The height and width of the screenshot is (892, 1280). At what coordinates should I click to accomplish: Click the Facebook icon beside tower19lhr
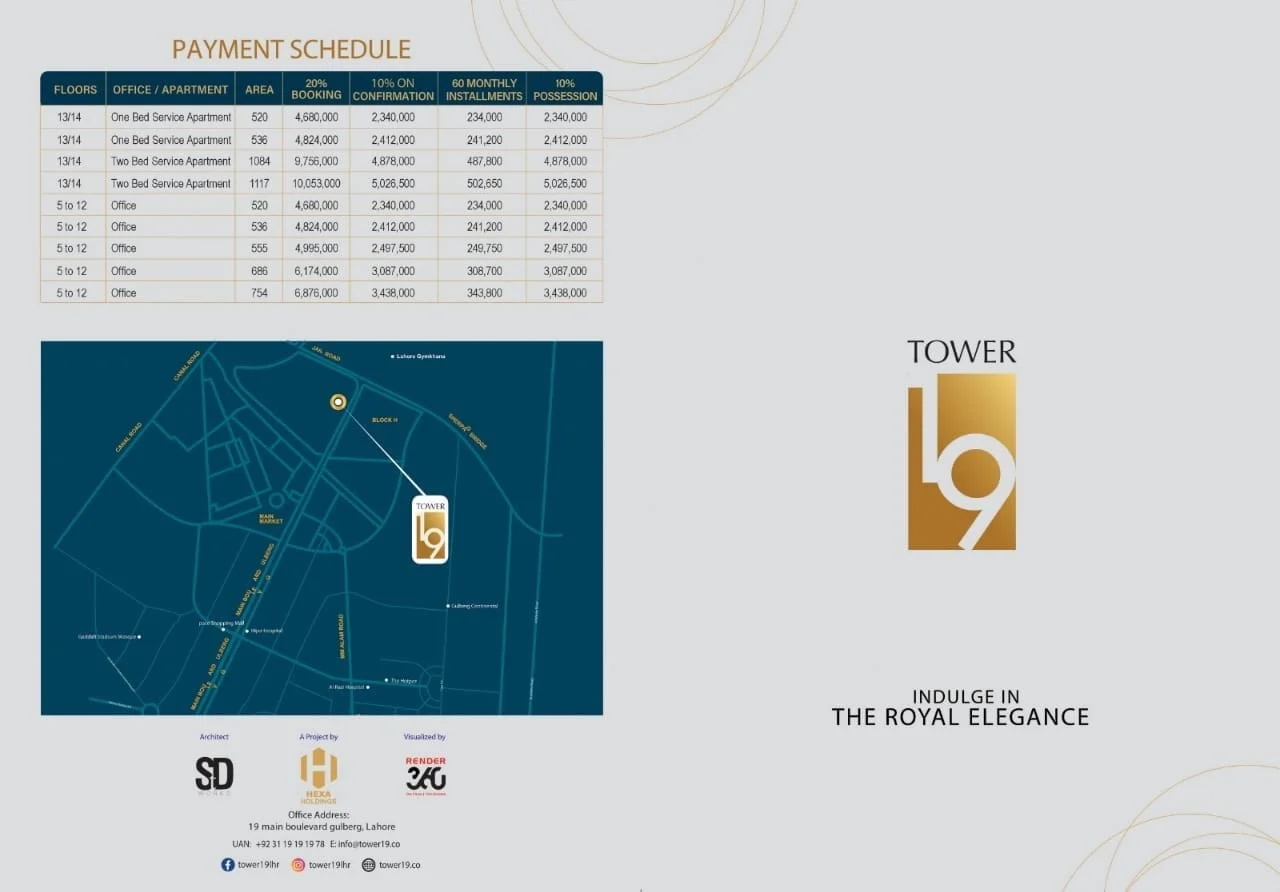click(x=228, y=865)
